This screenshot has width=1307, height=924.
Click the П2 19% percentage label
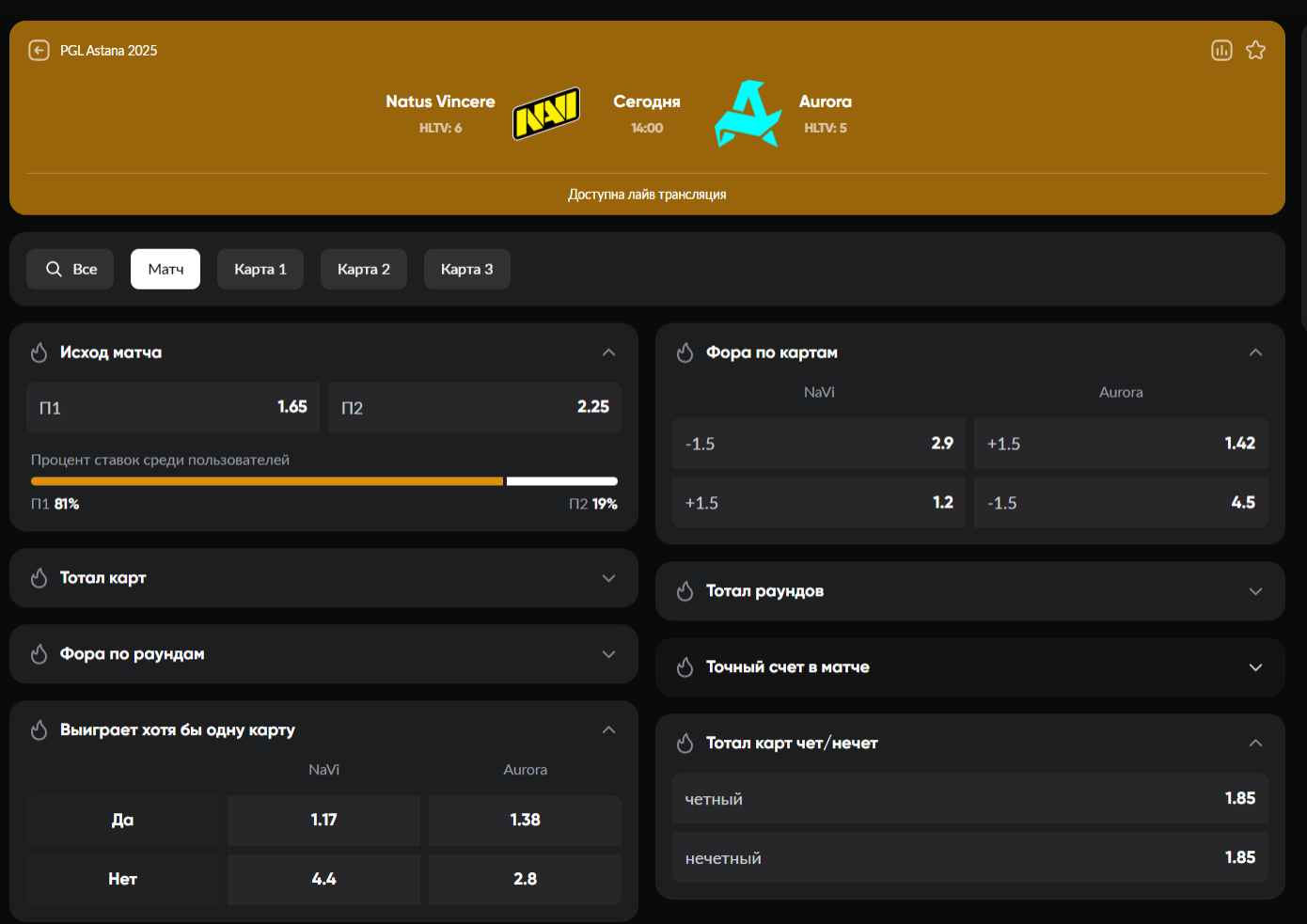(x=593, y=504)
